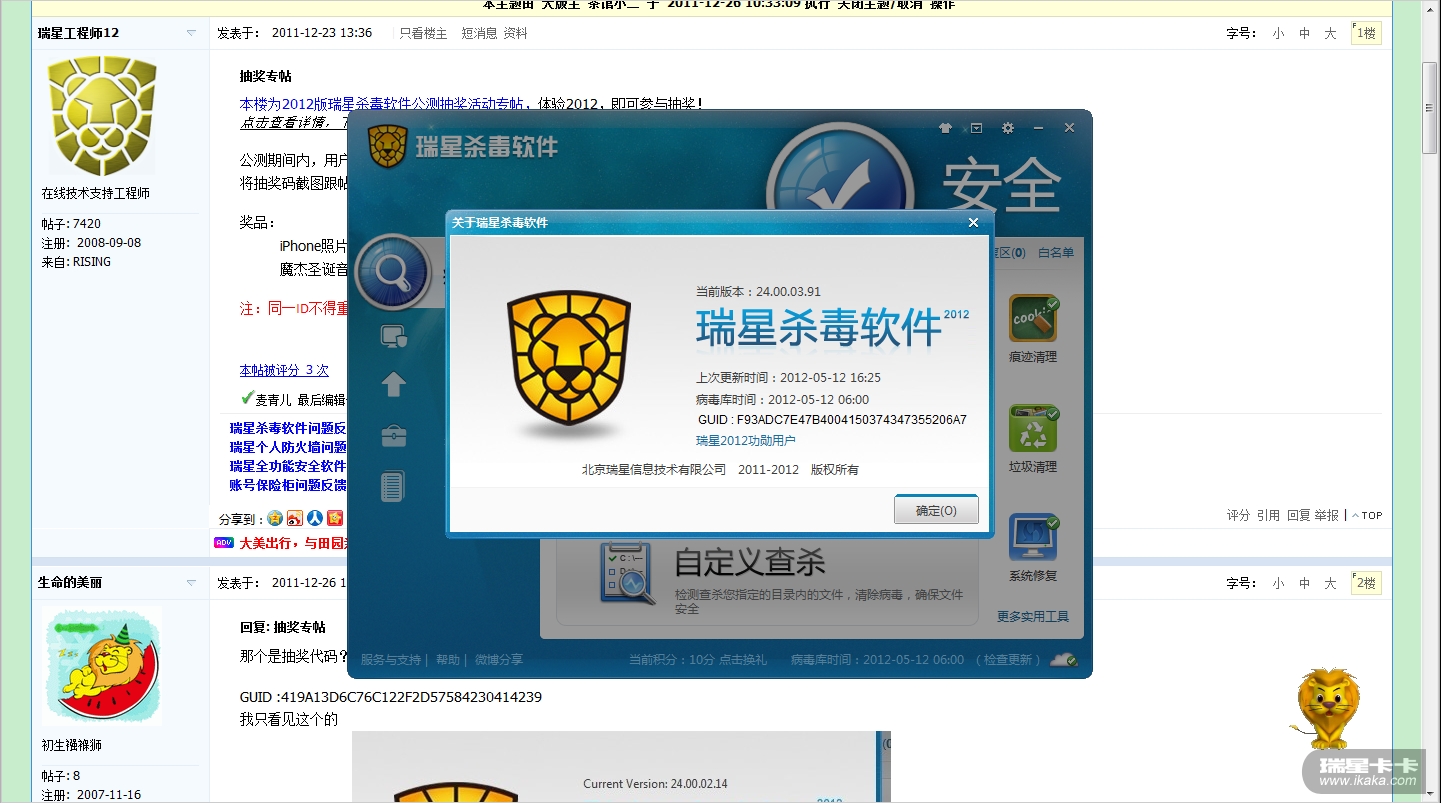Click the ADV badge beside 大美出行
The height and width of the screenshot is (803, 1441).
pyautogui.click(x=224, y=543)
